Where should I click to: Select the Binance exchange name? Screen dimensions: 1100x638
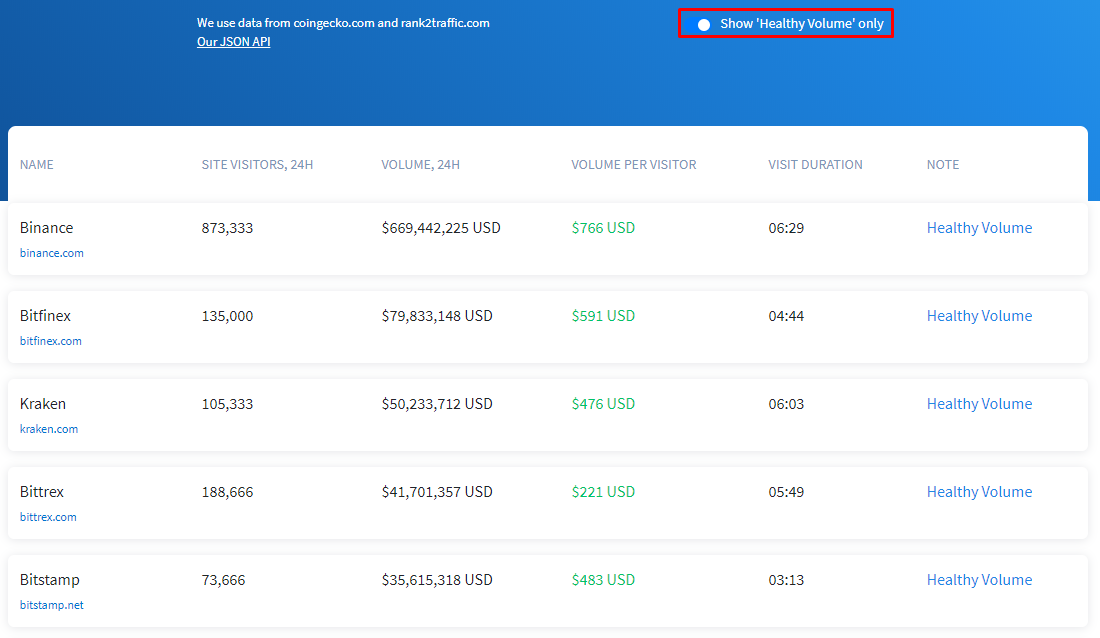47,228
